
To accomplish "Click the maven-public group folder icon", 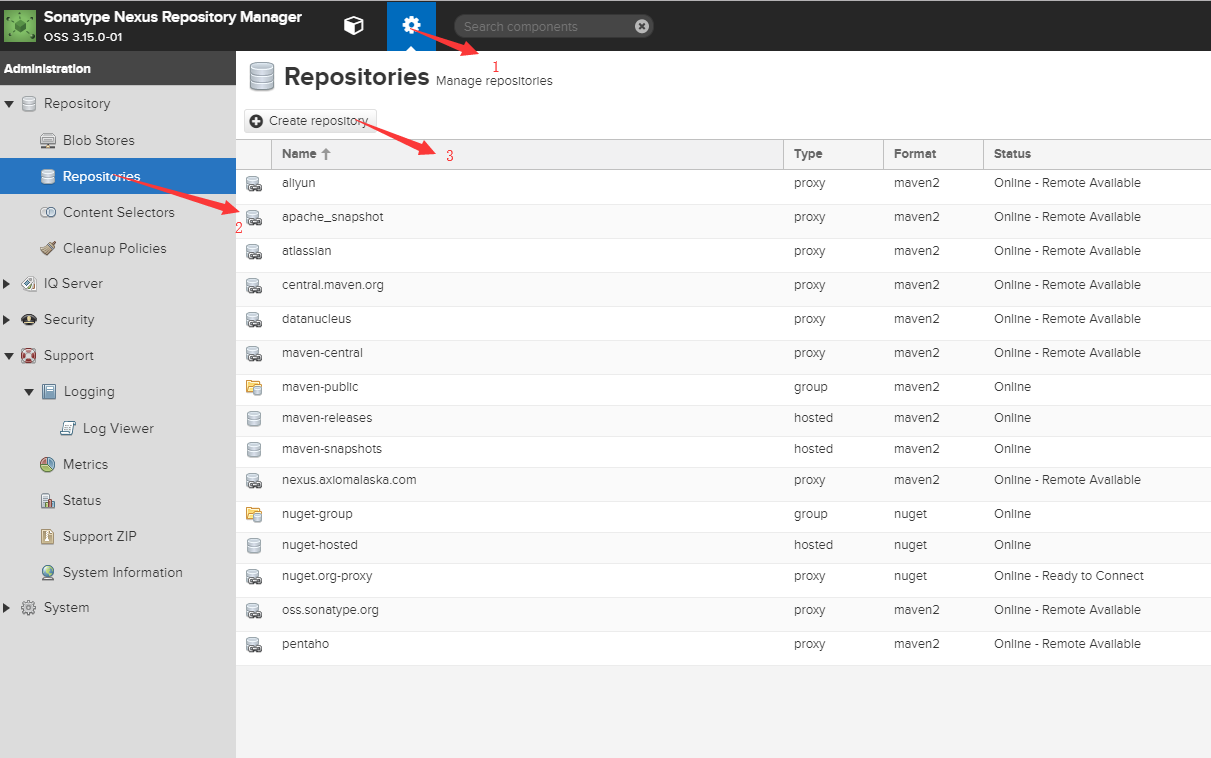I will coord(254,387).
